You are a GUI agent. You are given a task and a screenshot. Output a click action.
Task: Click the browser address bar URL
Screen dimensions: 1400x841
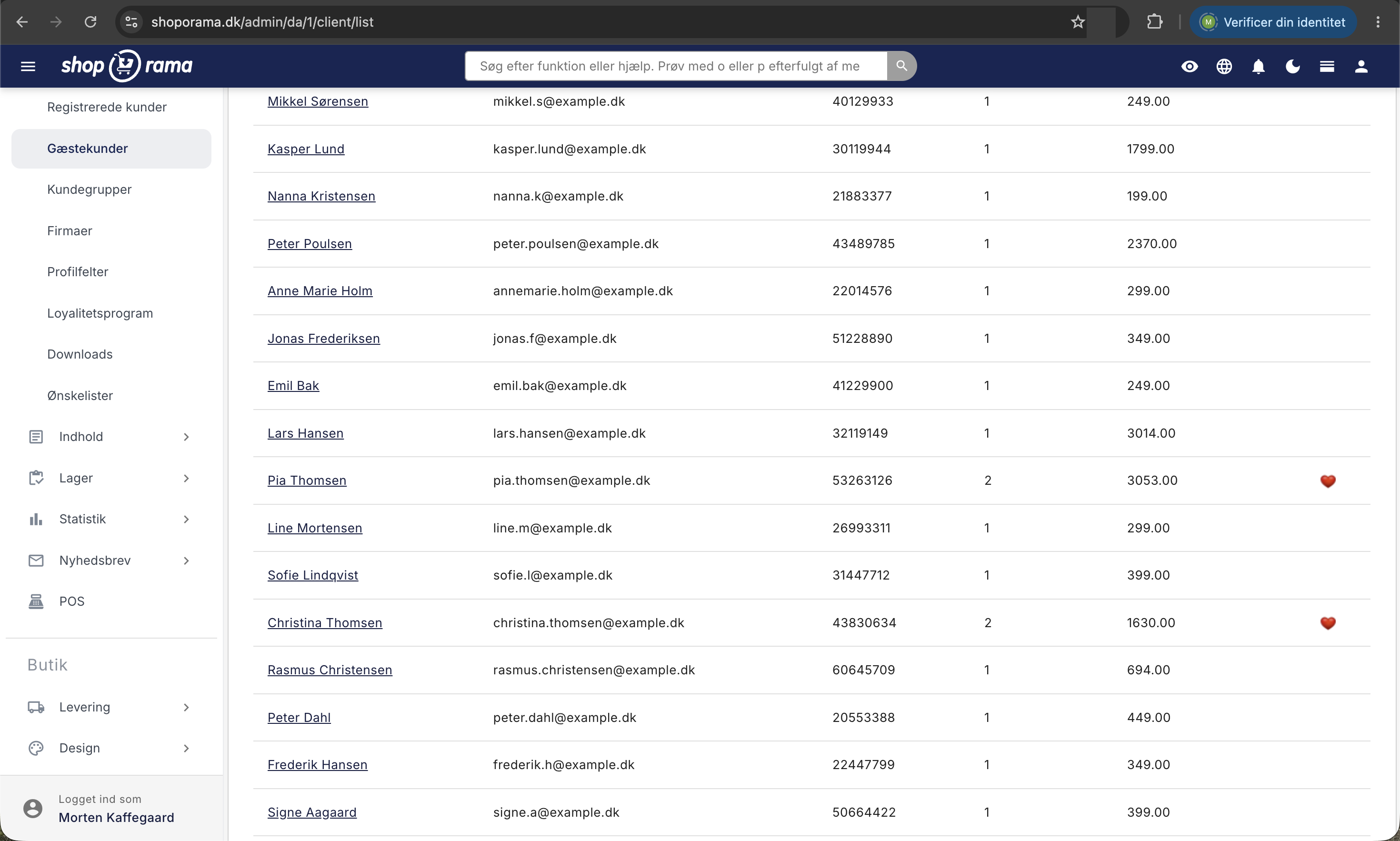click(x=262, y=22)
